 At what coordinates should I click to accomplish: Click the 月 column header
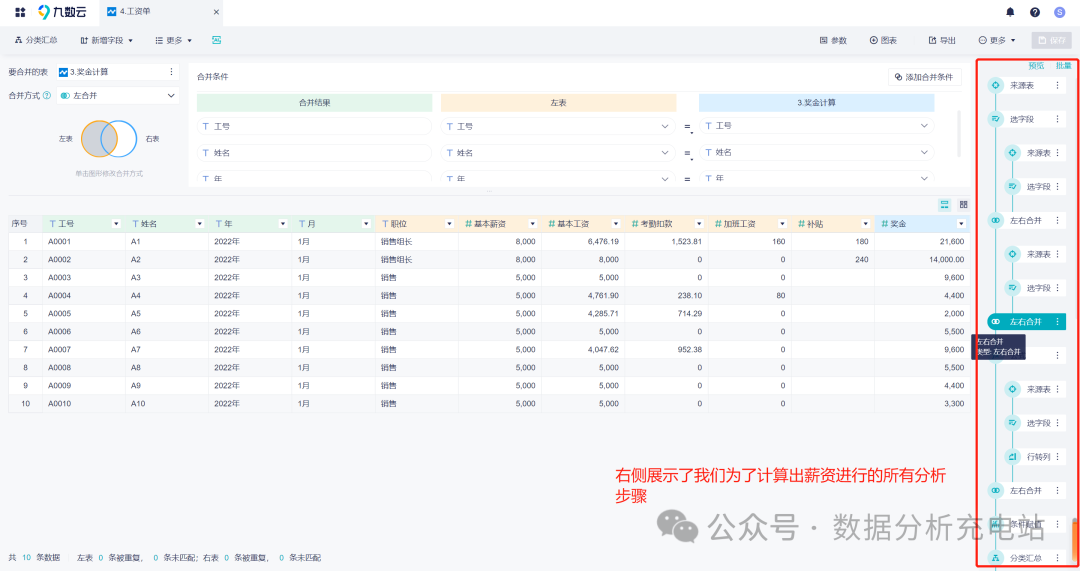click(x=333, y=224)
